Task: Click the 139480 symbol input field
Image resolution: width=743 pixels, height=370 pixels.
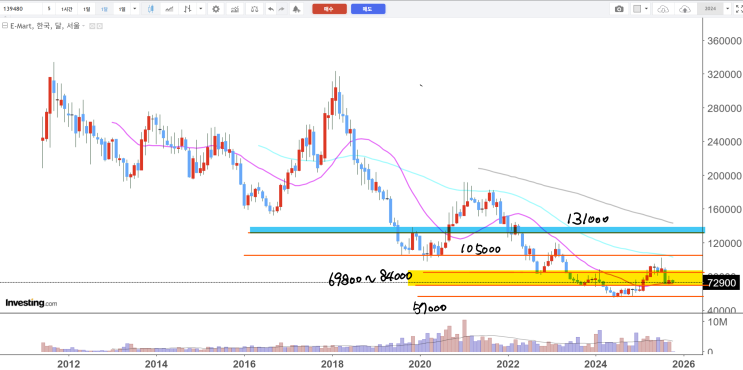Action: (21, 9)
